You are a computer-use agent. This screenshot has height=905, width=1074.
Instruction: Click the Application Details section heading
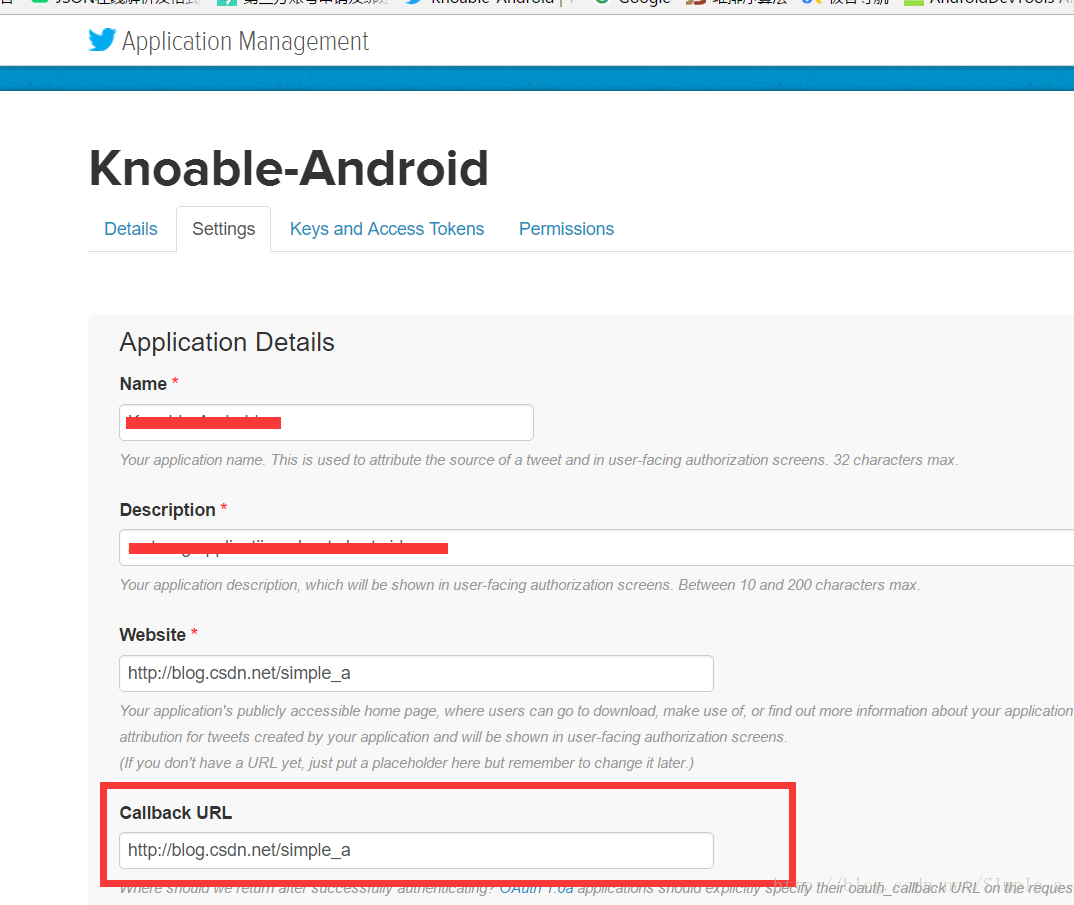(x=227, y=342)
